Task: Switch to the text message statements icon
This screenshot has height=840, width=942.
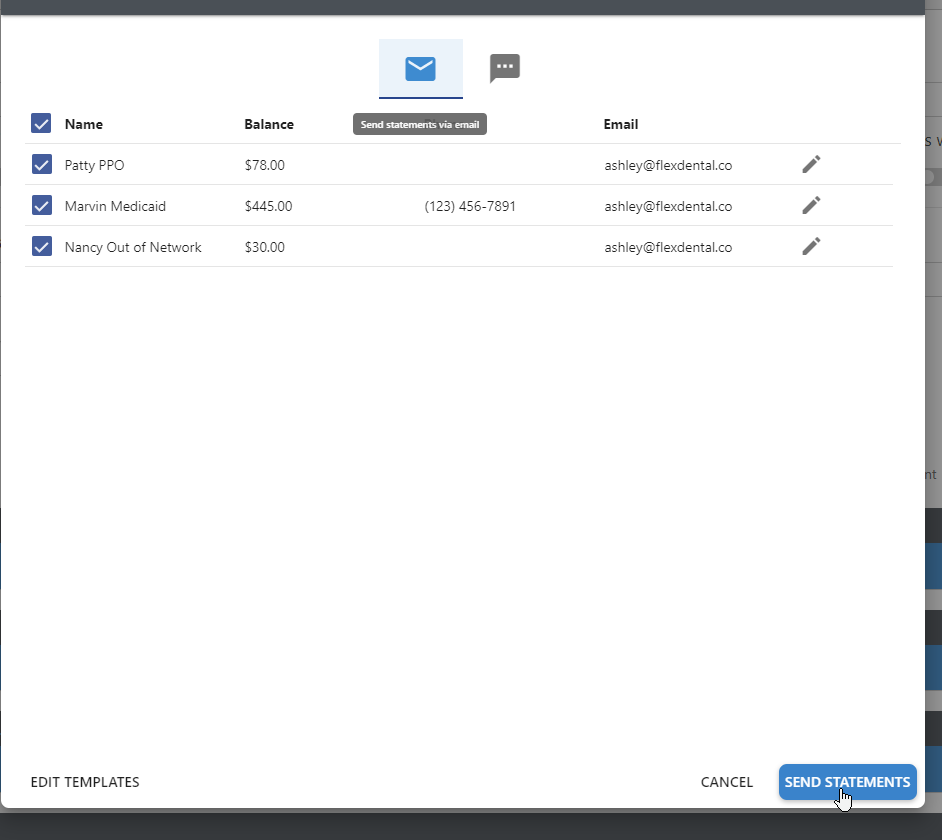Action: click(504, 67)
